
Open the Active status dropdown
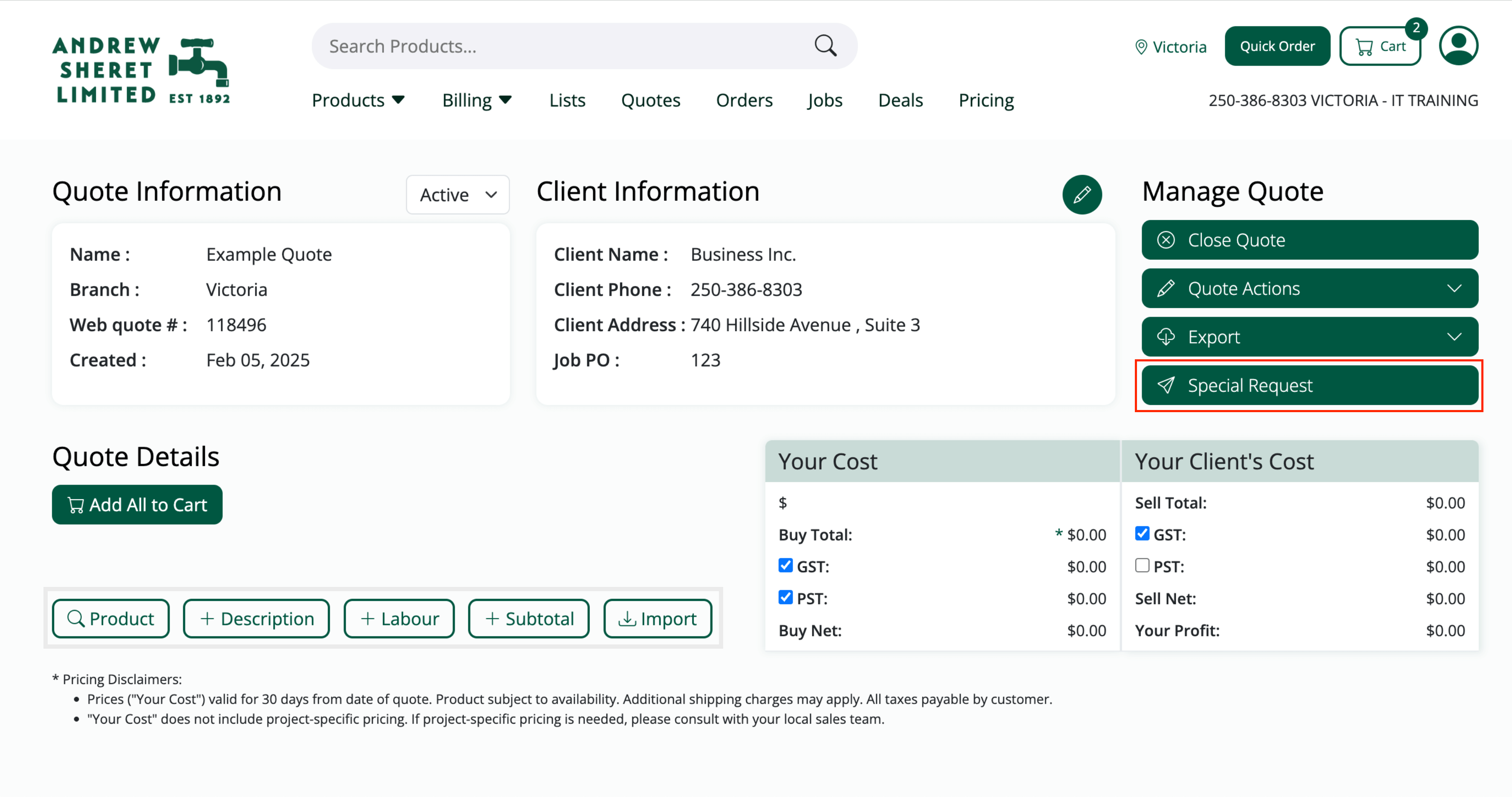[458, 194]
